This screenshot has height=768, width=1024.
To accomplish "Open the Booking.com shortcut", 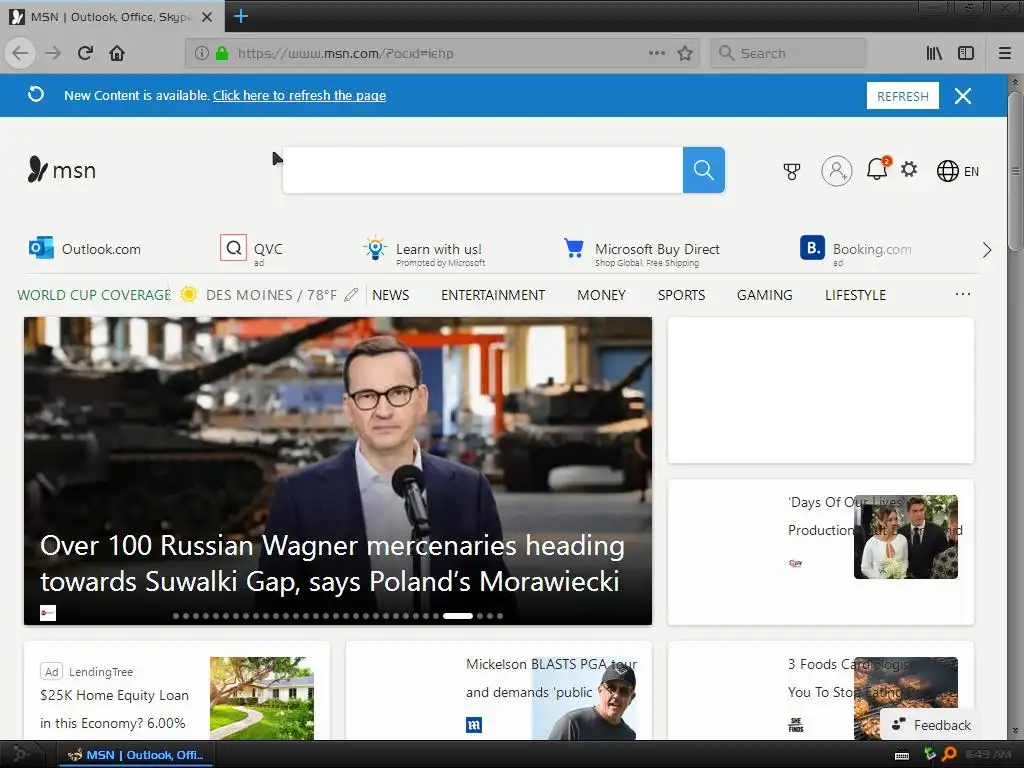I will [x=856, y=251].
